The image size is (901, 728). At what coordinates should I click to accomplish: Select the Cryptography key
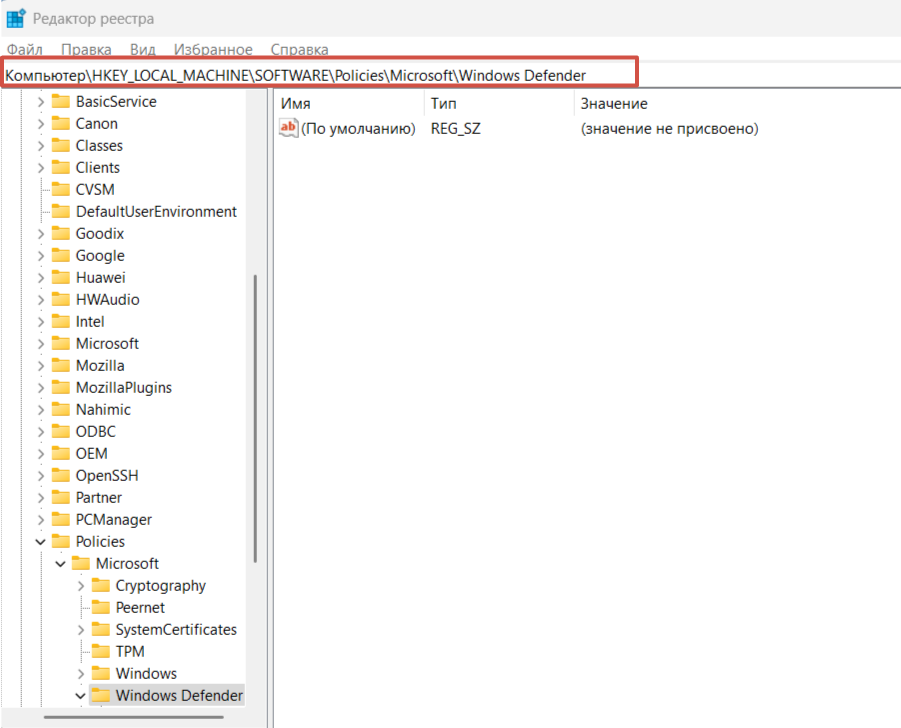(160, 586)
